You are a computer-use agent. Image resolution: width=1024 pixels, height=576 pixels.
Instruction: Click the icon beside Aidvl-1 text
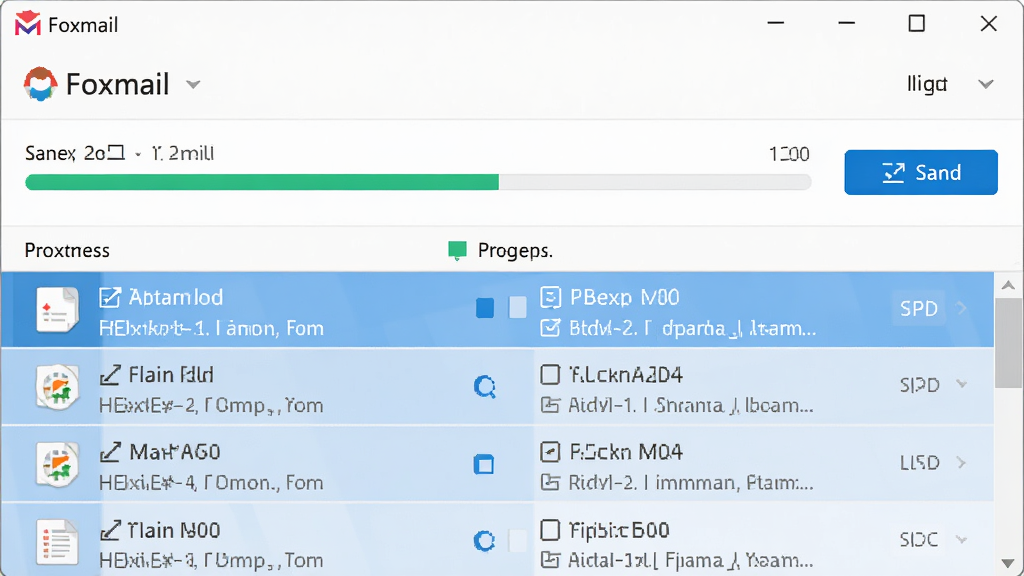(551, 406)
